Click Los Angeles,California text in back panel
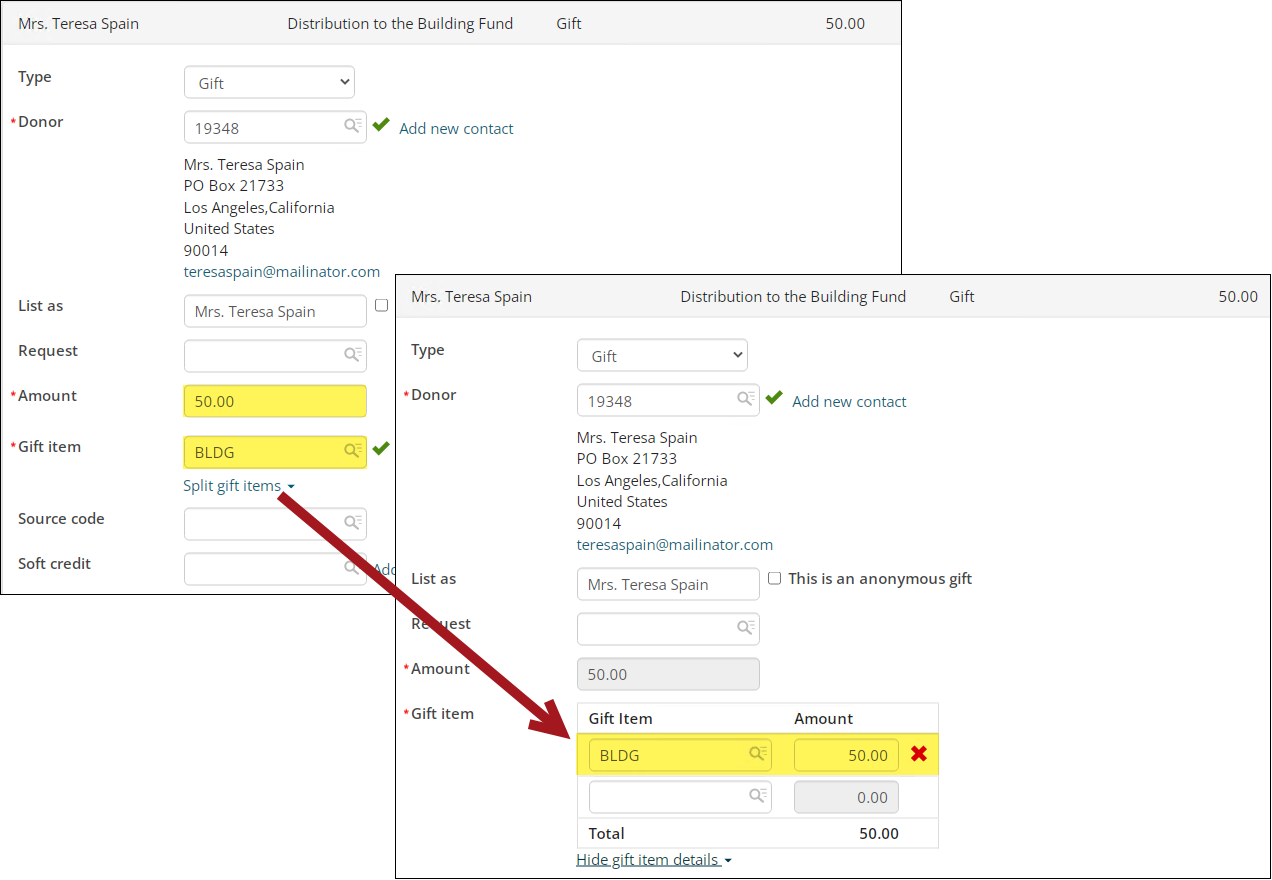 [x=259, y=207]
